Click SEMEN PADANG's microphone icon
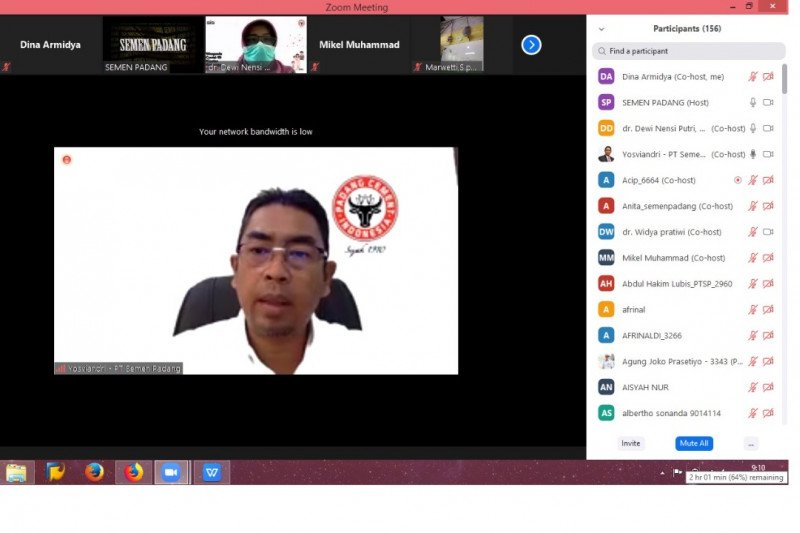Viewport: 800px width, 533px height. (753, 102)
